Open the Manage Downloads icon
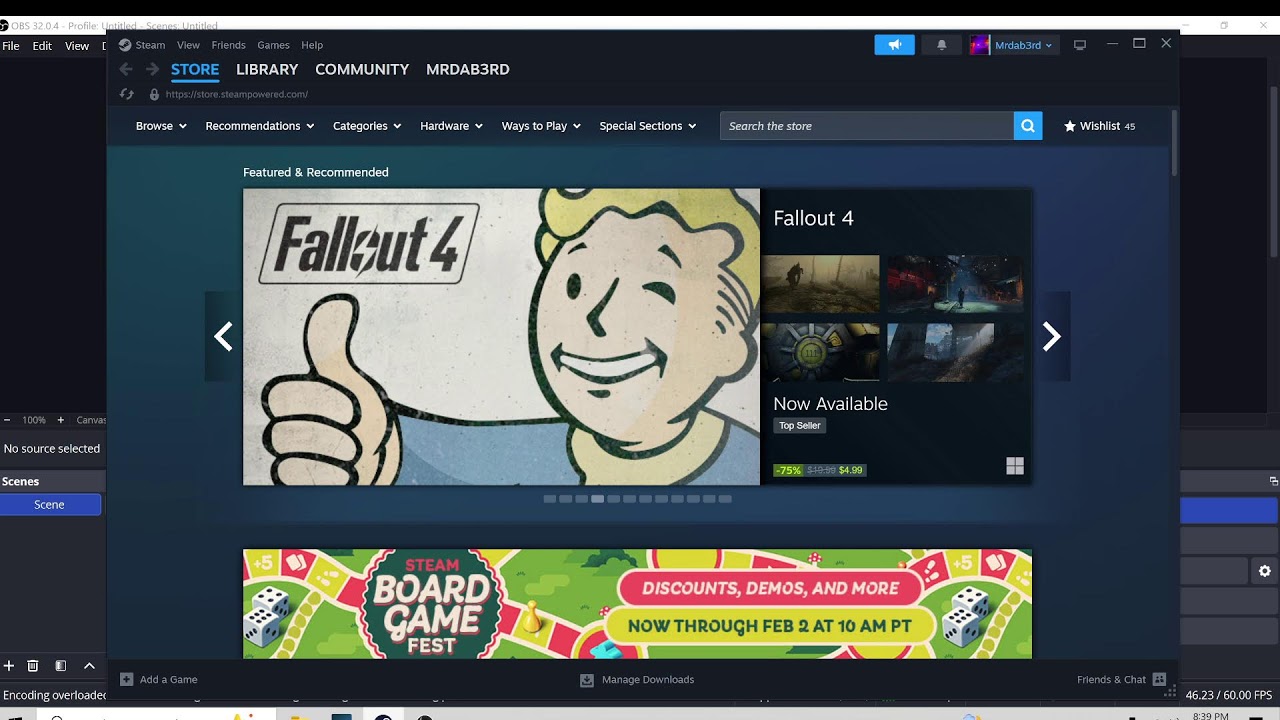The height and width of the screenshot is (720, 1280). tap(587, 680)
